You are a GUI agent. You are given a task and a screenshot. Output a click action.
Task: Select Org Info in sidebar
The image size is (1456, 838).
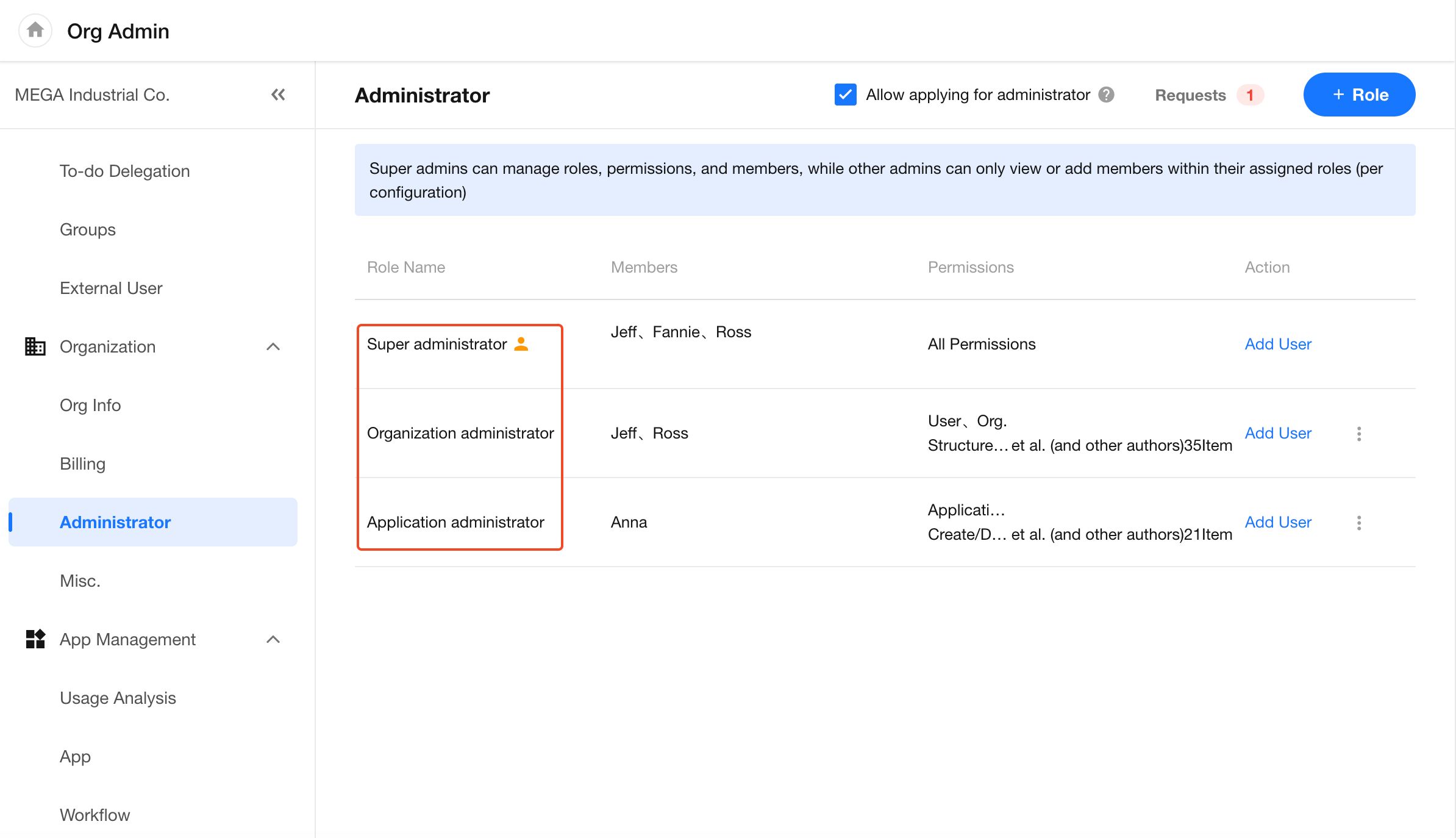coord(90,405)
